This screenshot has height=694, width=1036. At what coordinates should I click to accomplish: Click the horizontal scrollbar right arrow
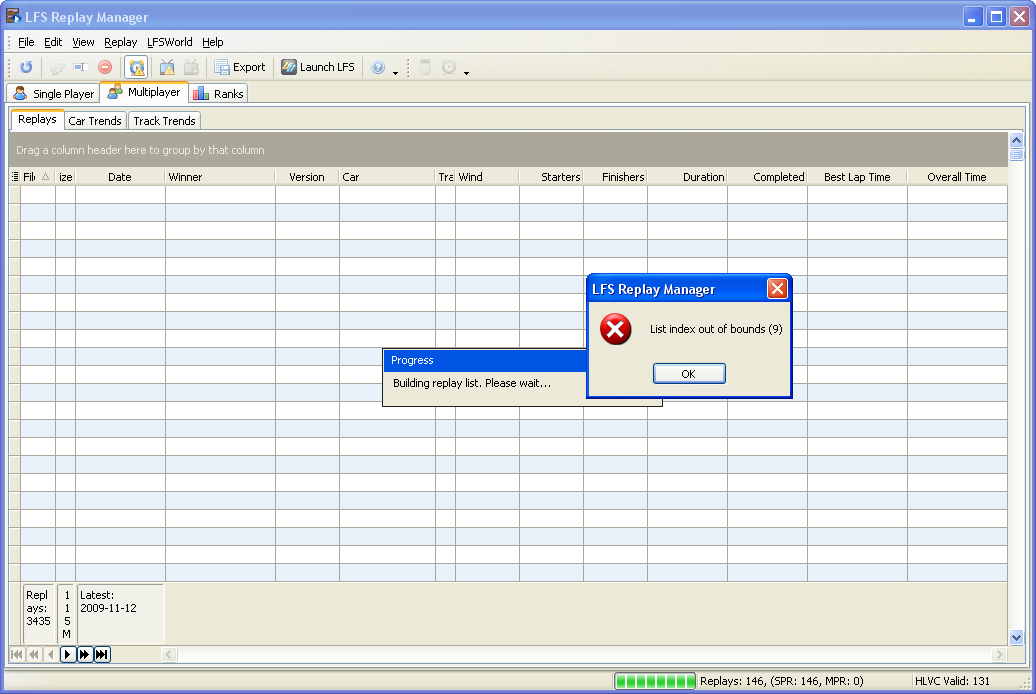(999, 654)
